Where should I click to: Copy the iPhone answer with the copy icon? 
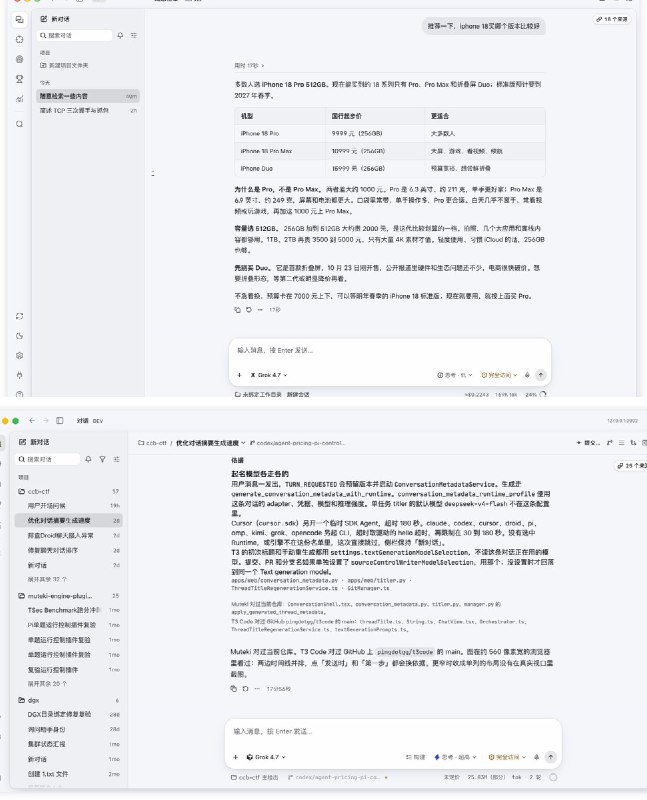(x=237, y=310)
